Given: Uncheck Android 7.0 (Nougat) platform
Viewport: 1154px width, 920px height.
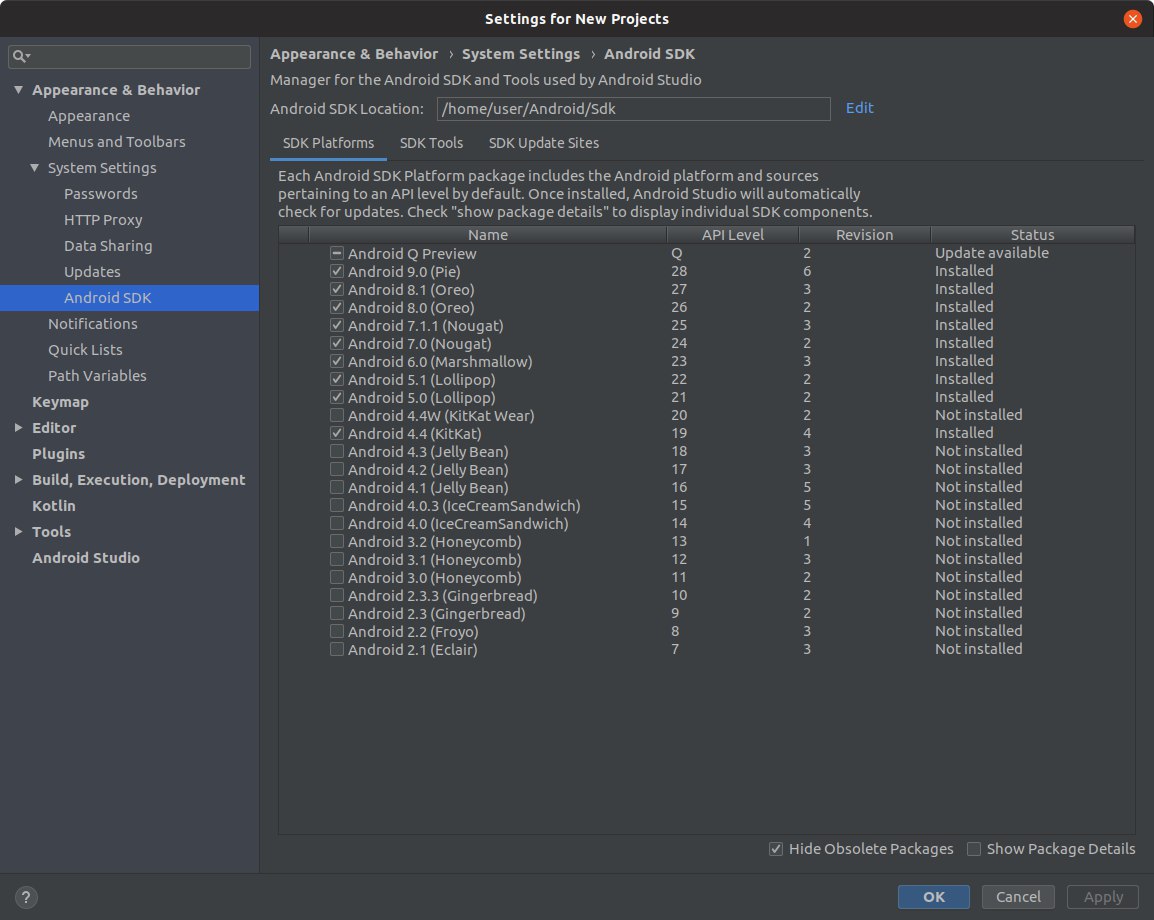Looking at the screenshot, I should (x=336, y=343).
